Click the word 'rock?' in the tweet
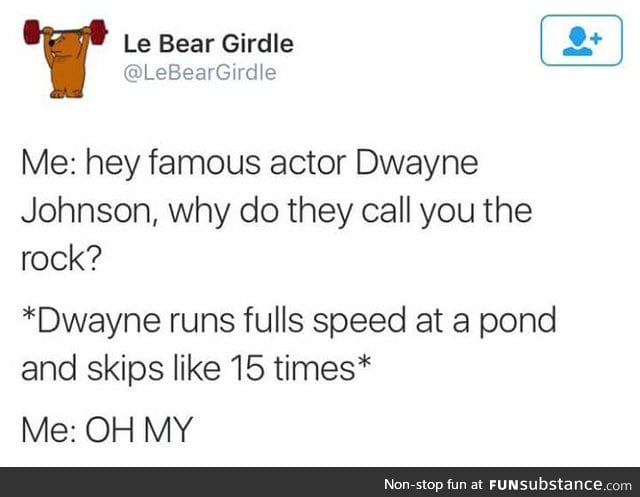 coord(61,259)
